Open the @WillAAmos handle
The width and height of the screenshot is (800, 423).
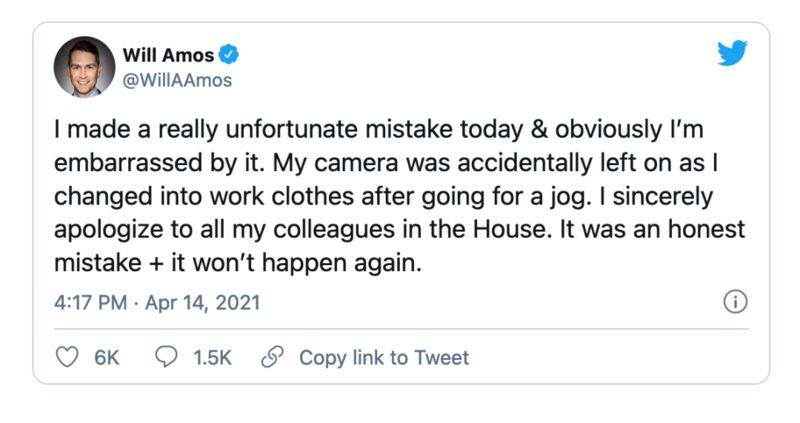(x=177, y=80)
